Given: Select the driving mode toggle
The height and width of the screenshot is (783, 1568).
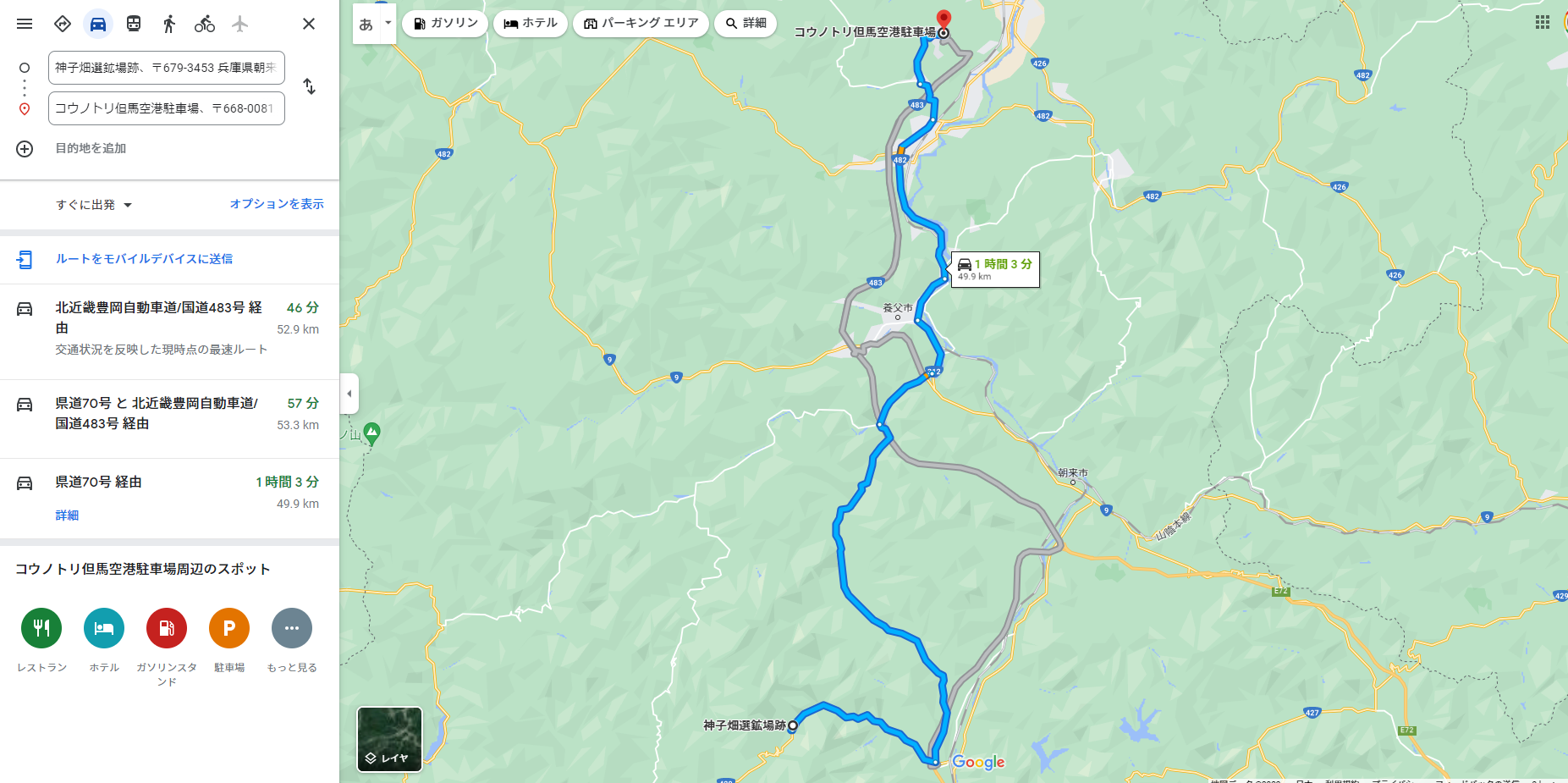Looking at the screenshot, I should 98,24.
